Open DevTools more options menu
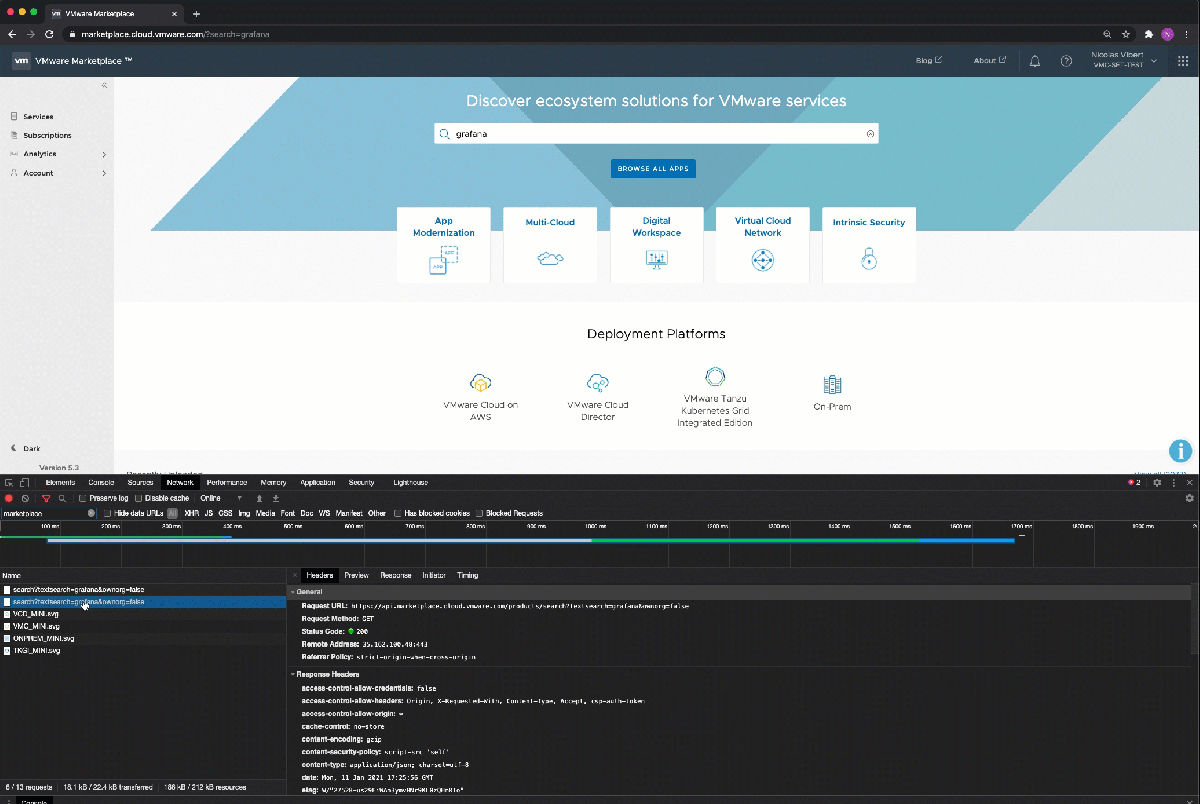This screenshot has width=1200, height=804. click(1173, 483)
